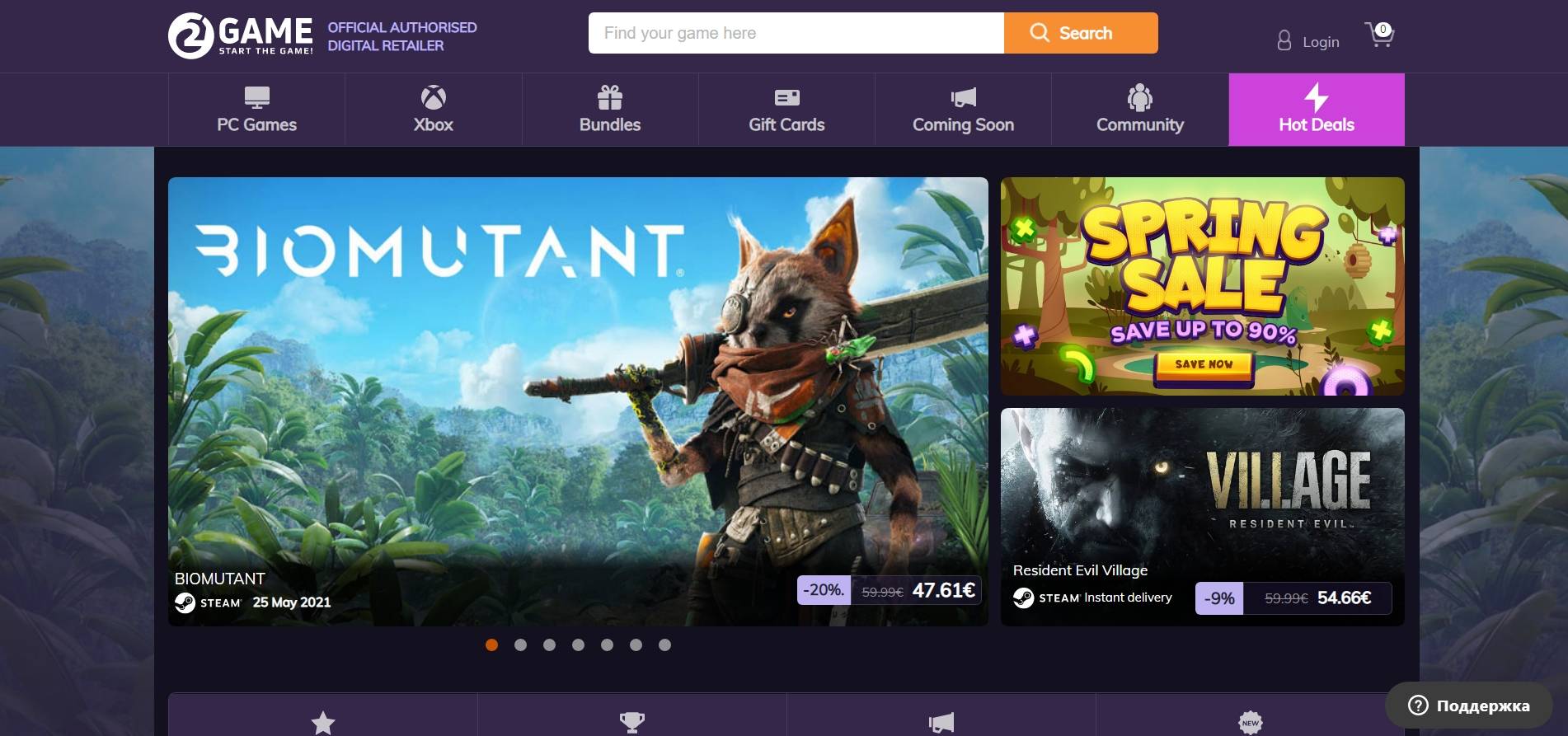Click the card icon above Gift Cards
Viewport: 1568px width, 736px height.
pyautogui.click(x=787, y=97)
